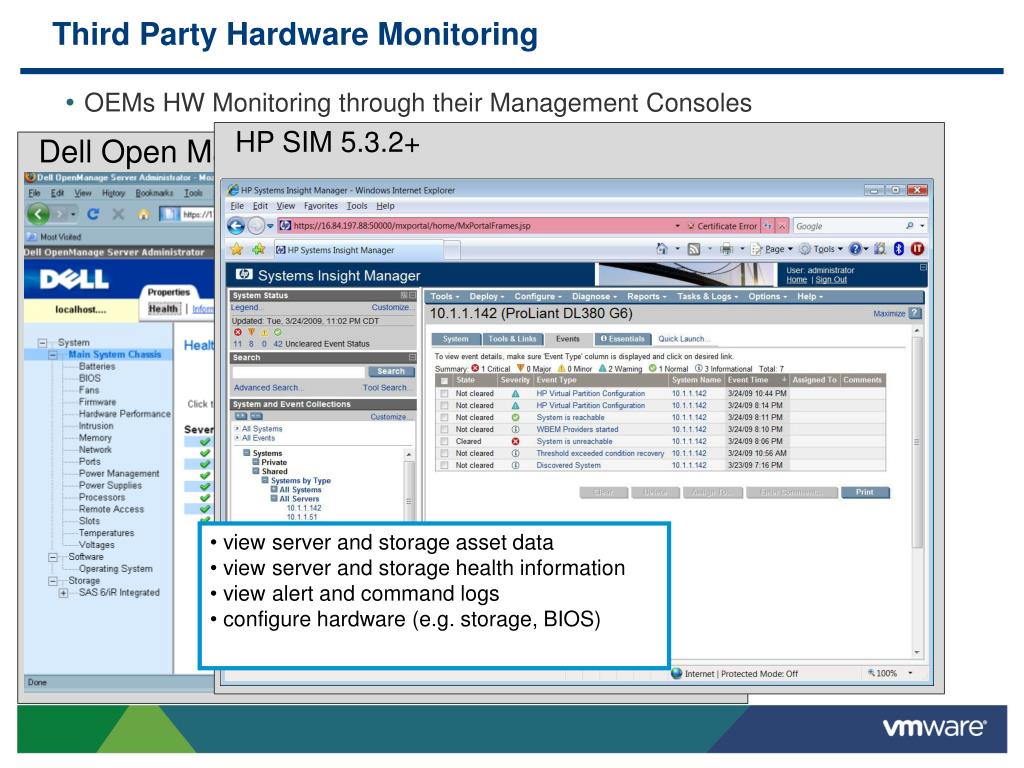
Task: Click the home icon in Dell browser
Action: tap(144, 214)
